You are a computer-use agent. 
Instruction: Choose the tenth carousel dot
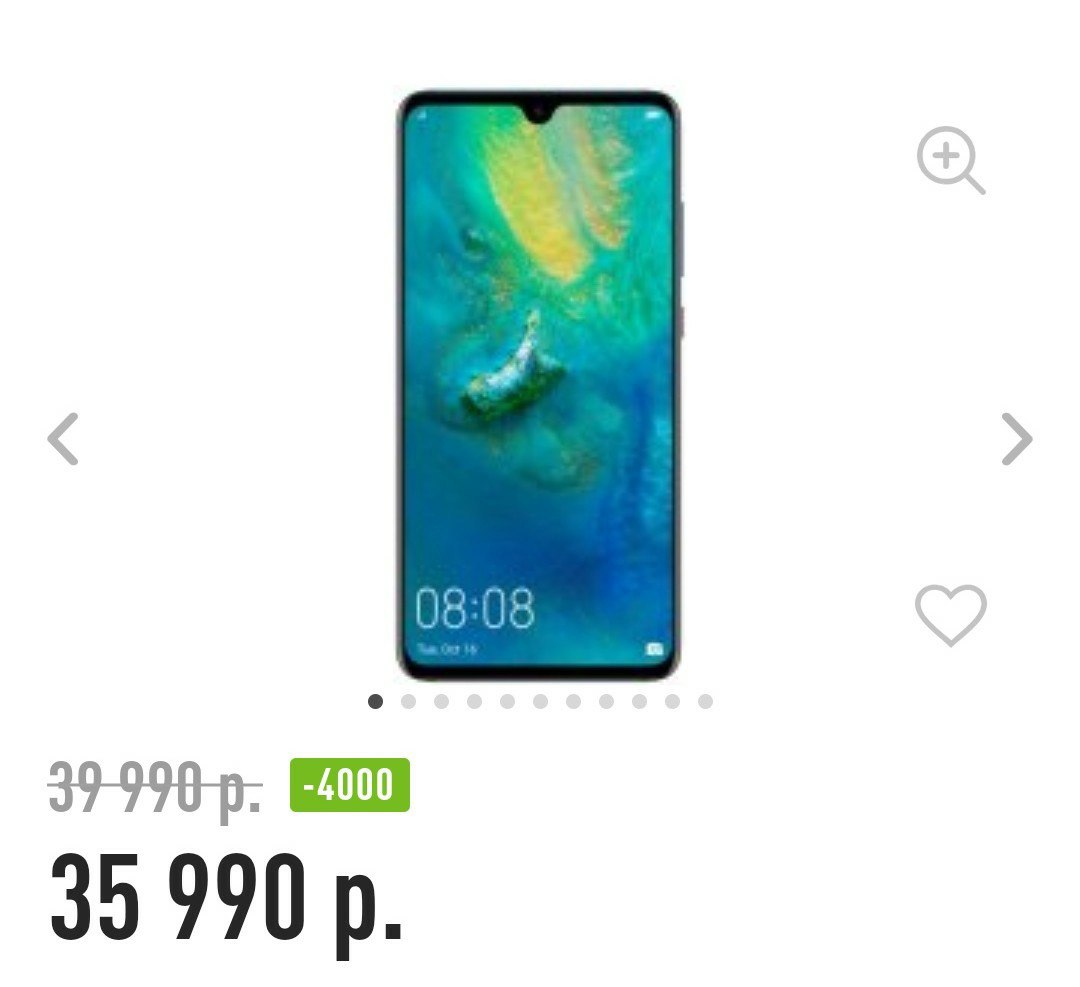pyautogui.click(x=672, y=701)
